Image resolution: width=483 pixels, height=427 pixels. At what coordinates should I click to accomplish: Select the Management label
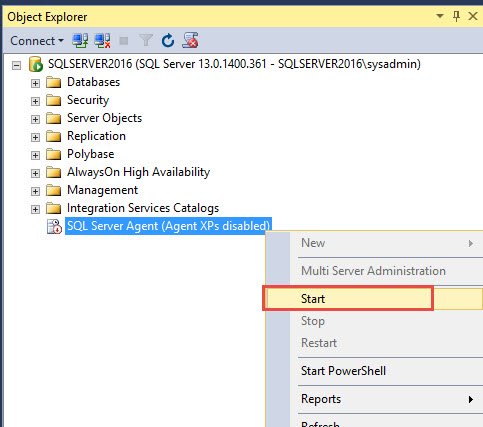102,190
